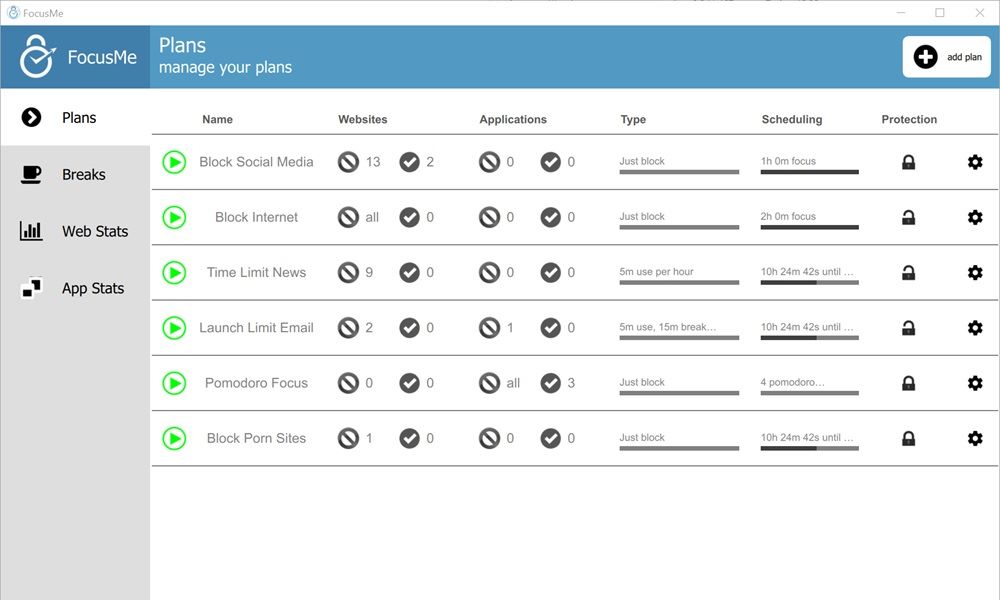Click the Name column header
Viewport: 1000px width, 600px height.
[x=217, y=119]
